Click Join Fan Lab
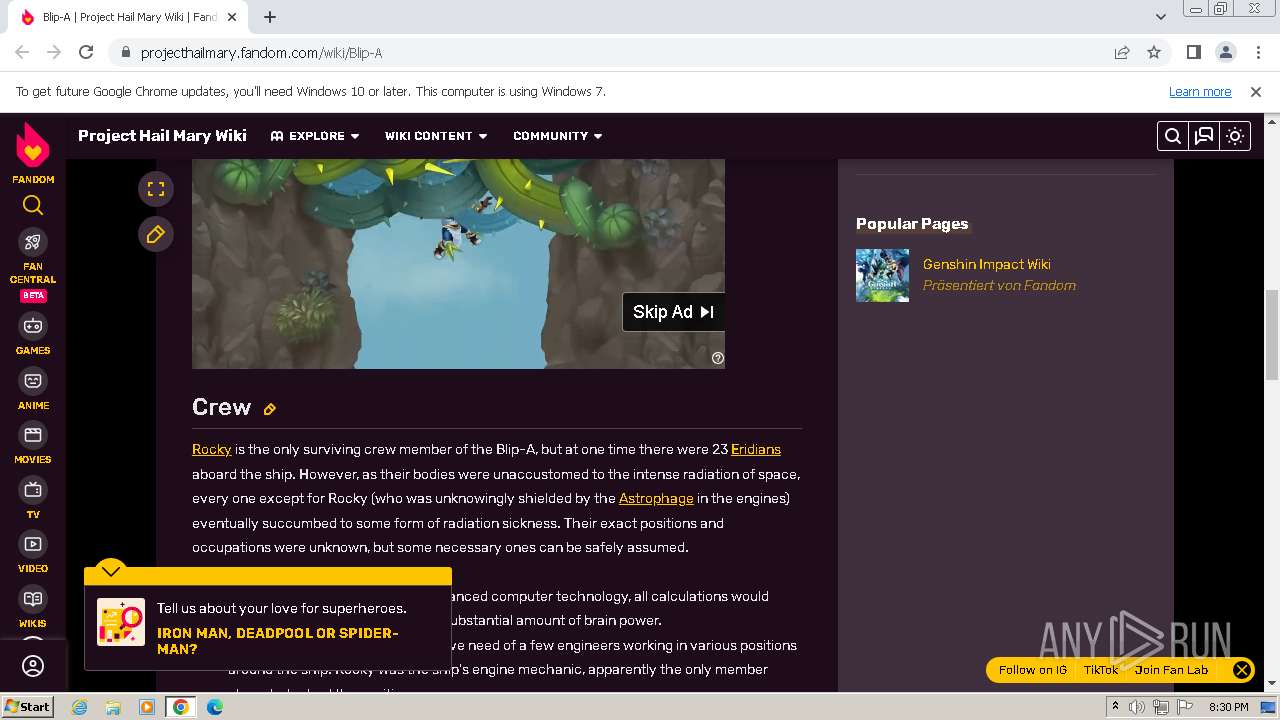The image size is (1280, 720). (x=1171, y=670)
